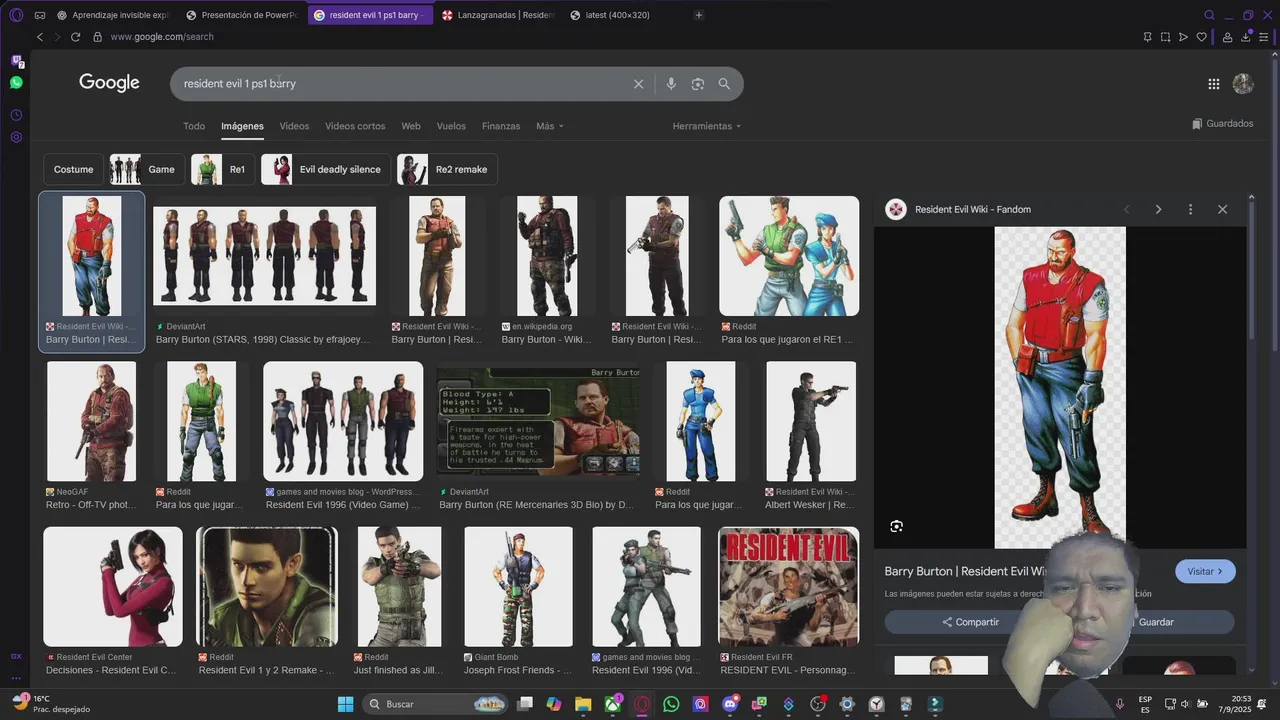Open RESIDENT EVIL FR Personnages thumbnail
Image resolution: width=1280 pixels, height=720 pixels.
(788, 587)
